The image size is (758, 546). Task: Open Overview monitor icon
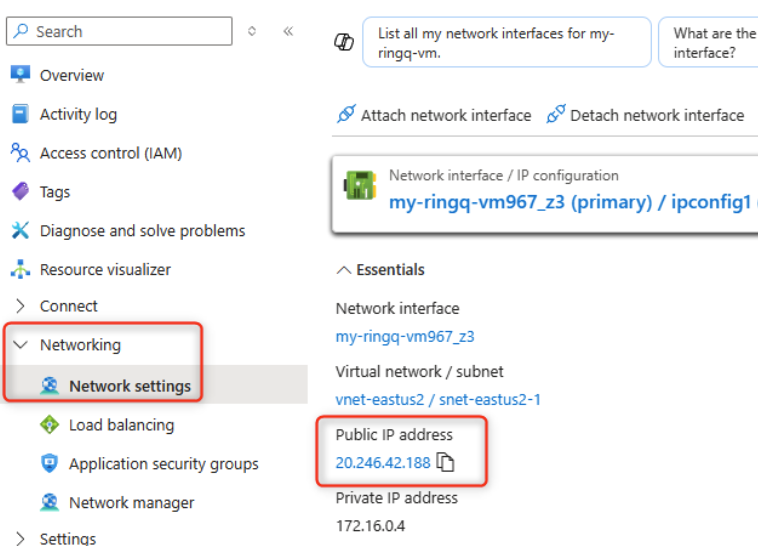pyautogui.click(x=20, y=75)
